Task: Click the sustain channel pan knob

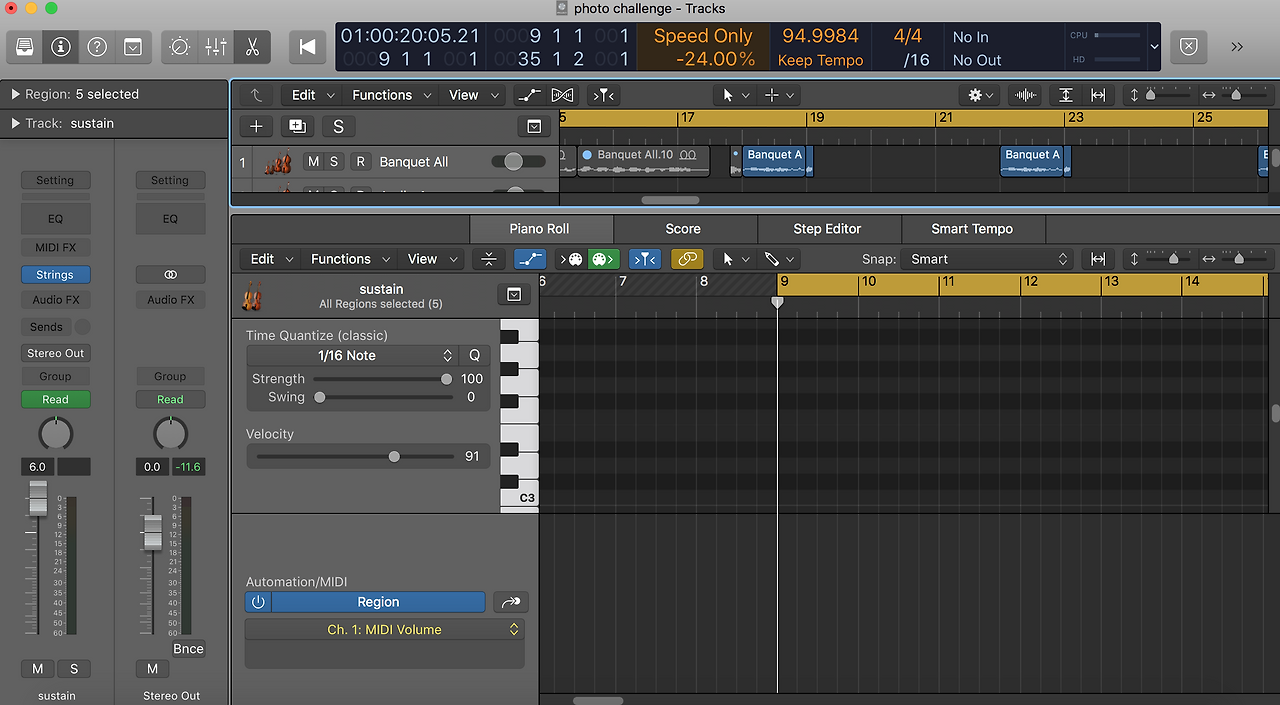Action: [x=55, y=434]
